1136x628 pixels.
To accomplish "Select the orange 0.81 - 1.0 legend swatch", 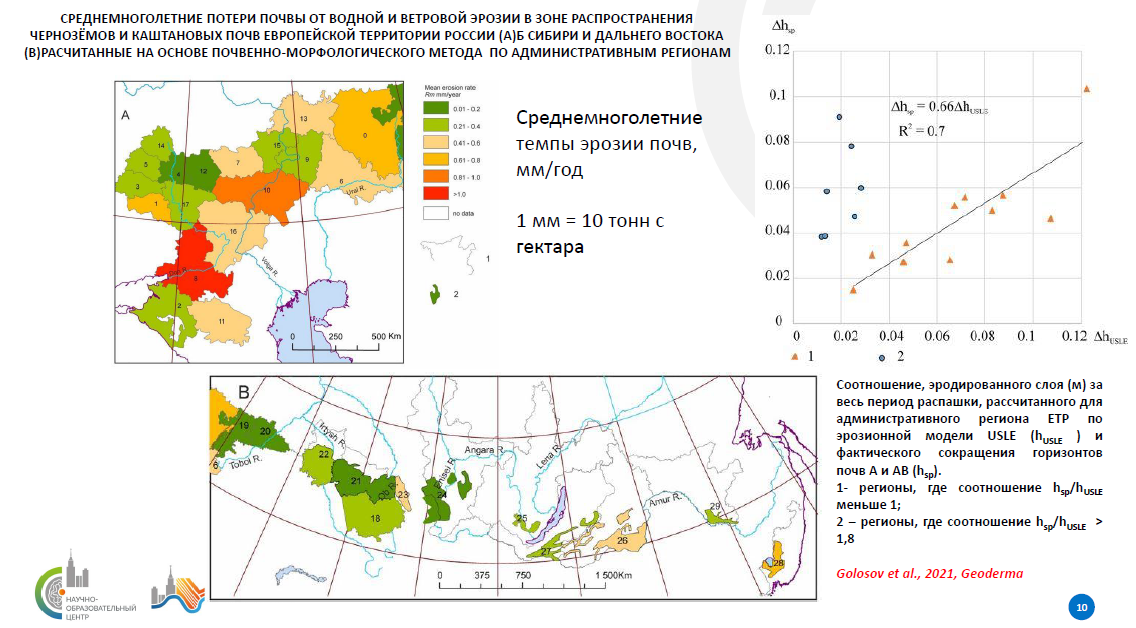I will coord(434,177).
